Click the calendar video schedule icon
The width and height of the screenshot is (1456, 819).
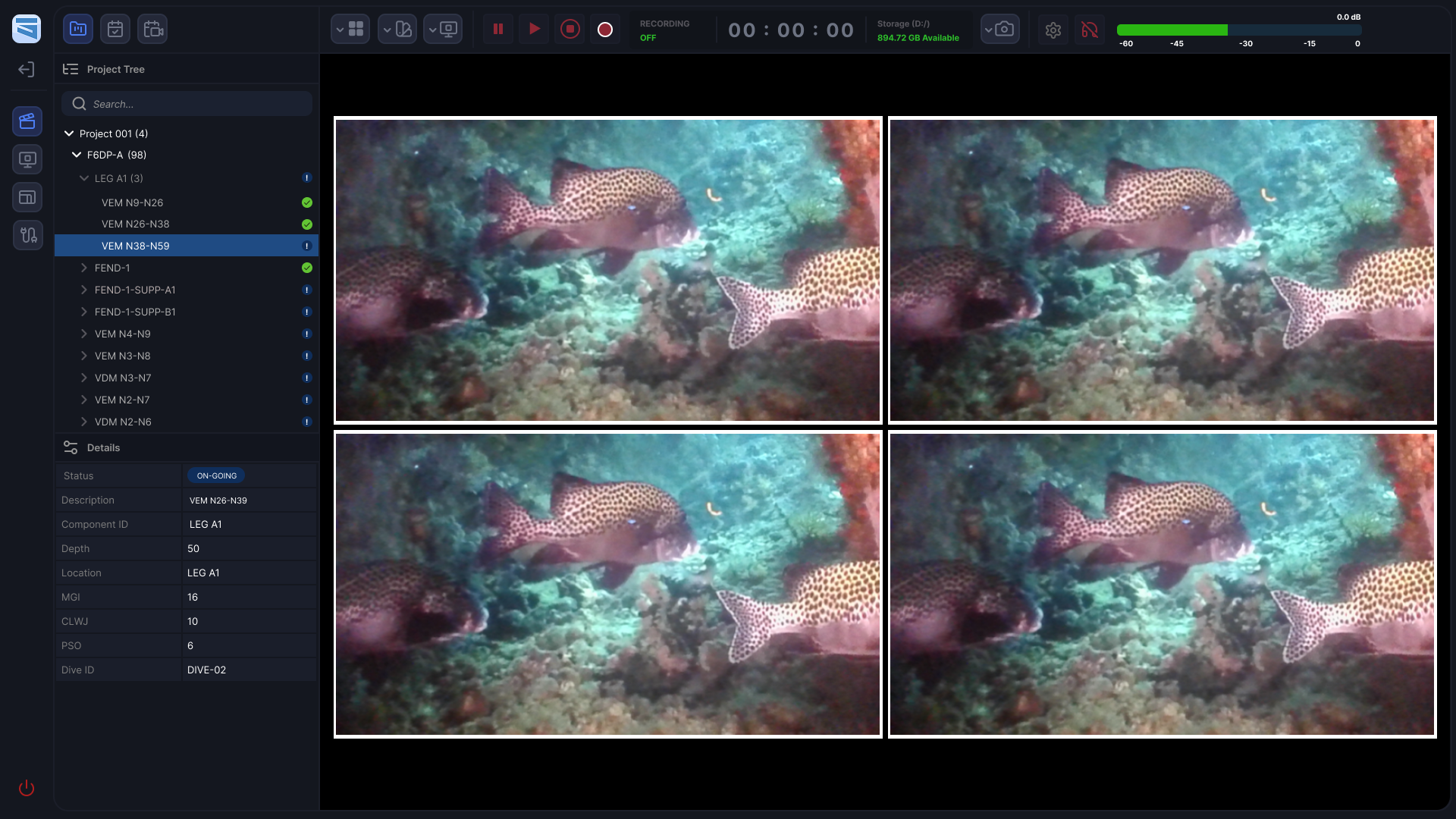point(153,30)
